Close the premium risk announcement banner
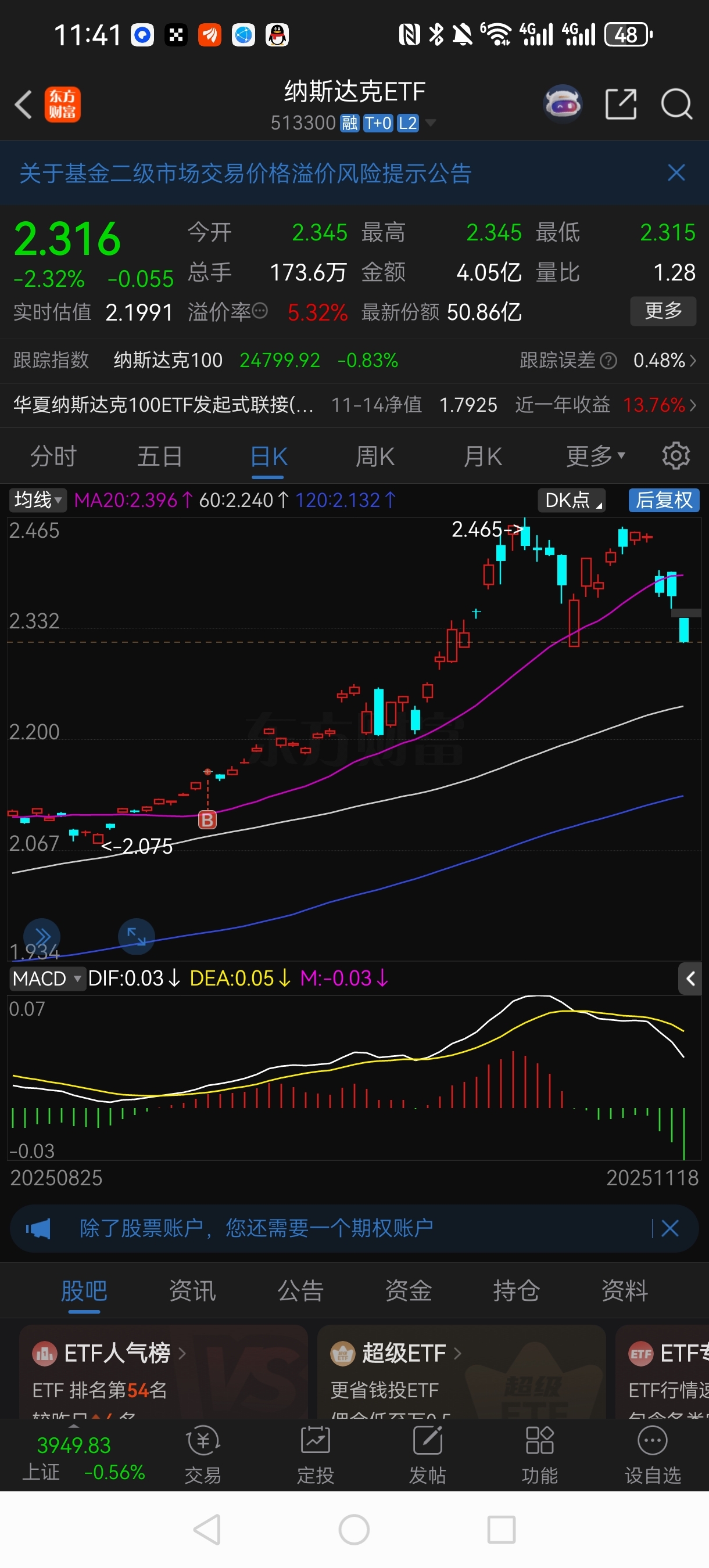This screenshot has height=1568, width=709. [x=676, y=173]
